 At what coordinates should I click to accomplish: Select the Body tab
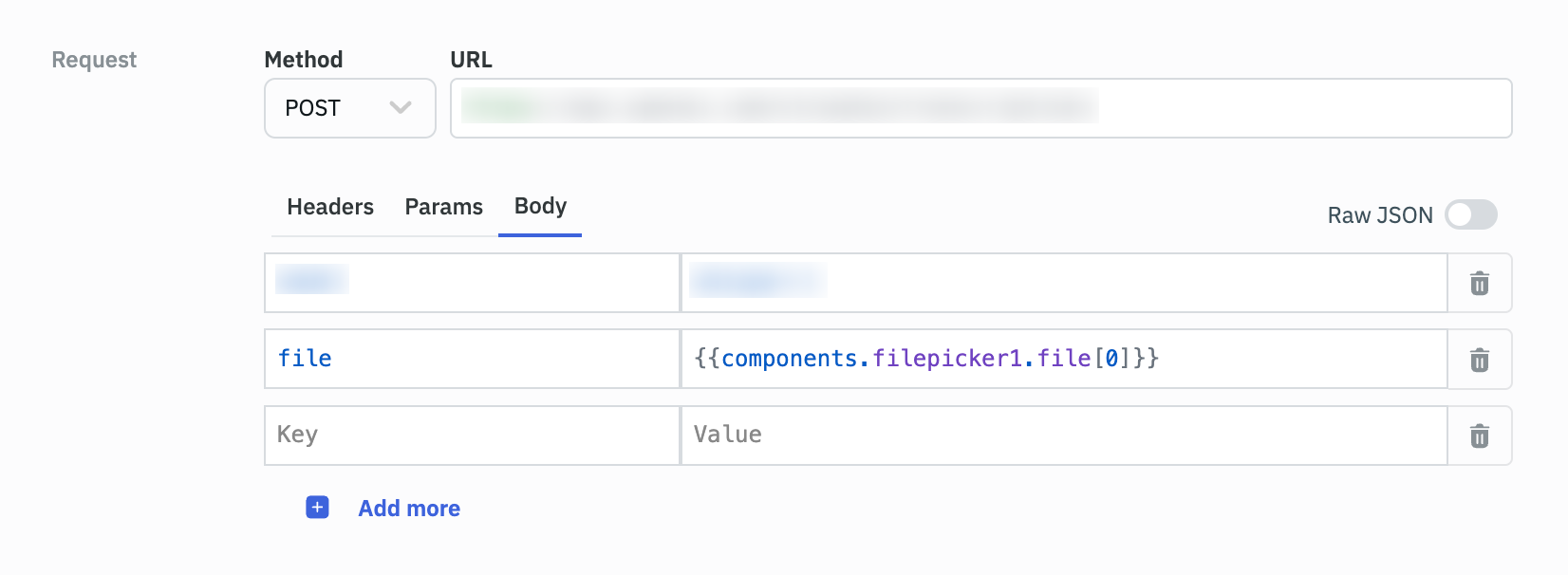[540, 207]
